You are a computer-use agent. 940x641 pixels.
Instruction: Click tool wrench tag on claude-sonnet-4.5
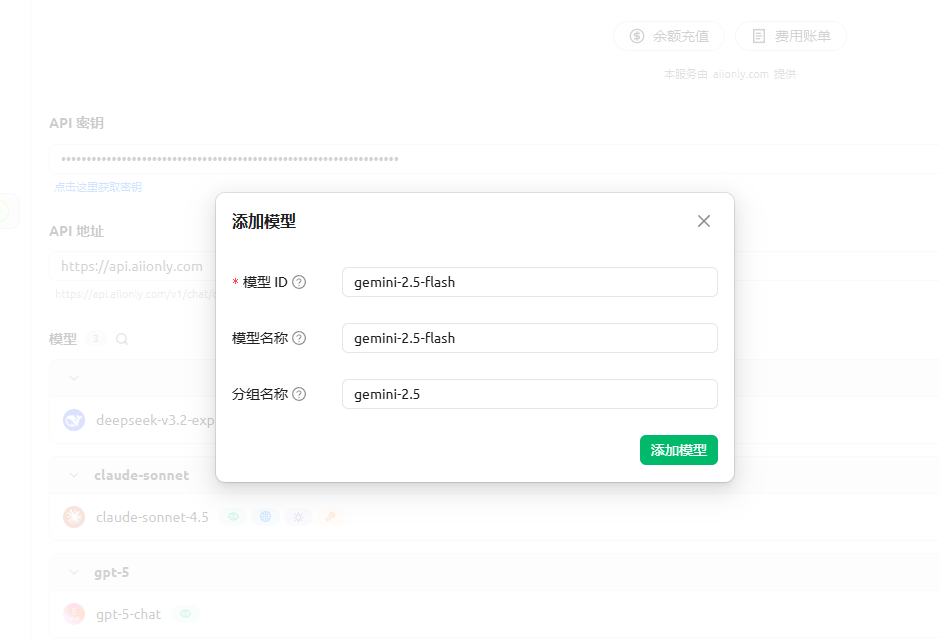tap(330, 517)
